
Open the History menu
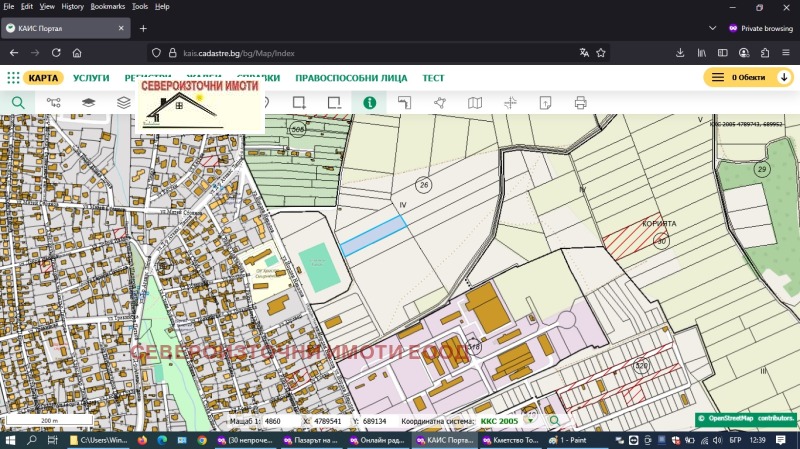72,7
